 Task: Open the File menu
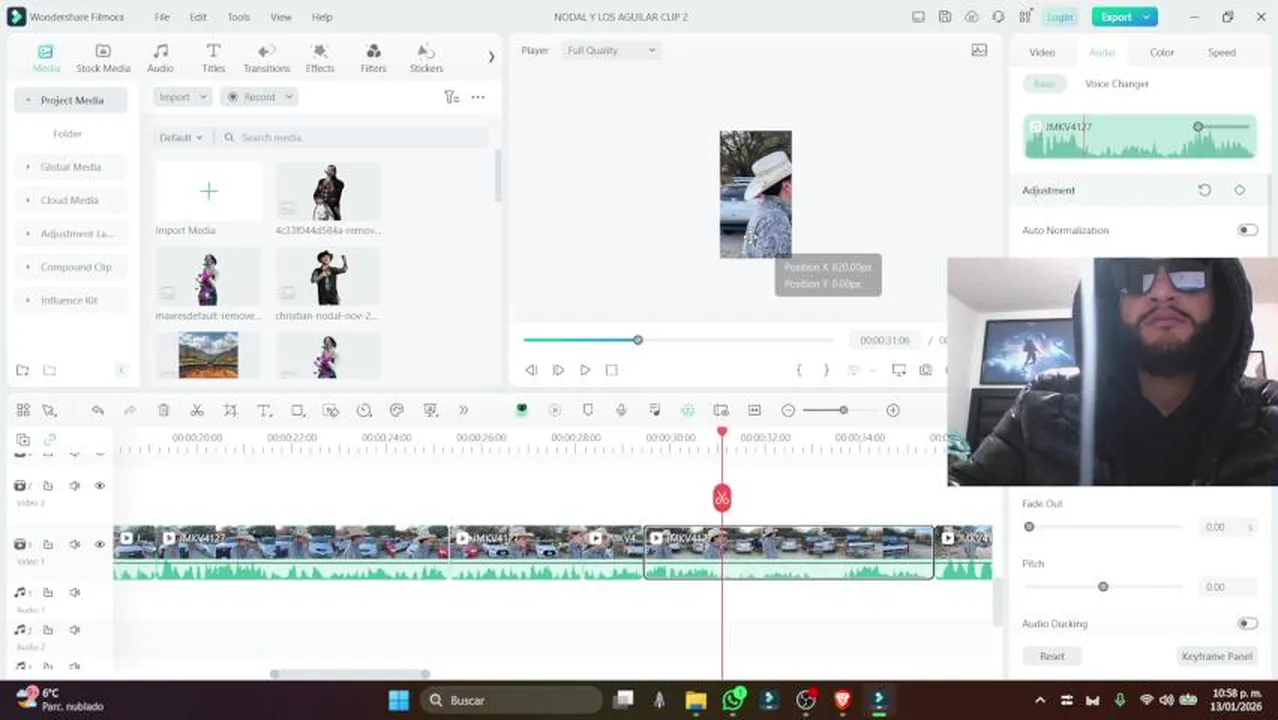click(x=162, y=17)
